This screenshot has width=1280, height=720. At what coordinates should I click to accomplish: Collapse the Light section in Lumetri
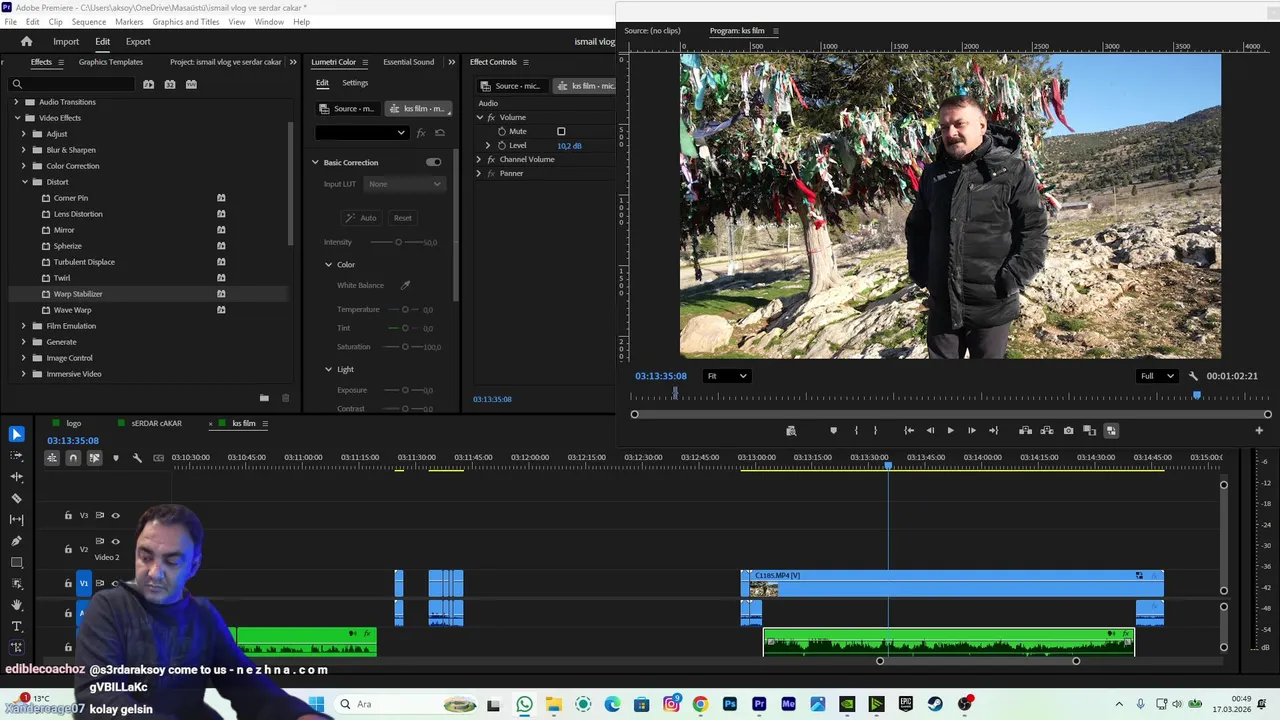328,369
